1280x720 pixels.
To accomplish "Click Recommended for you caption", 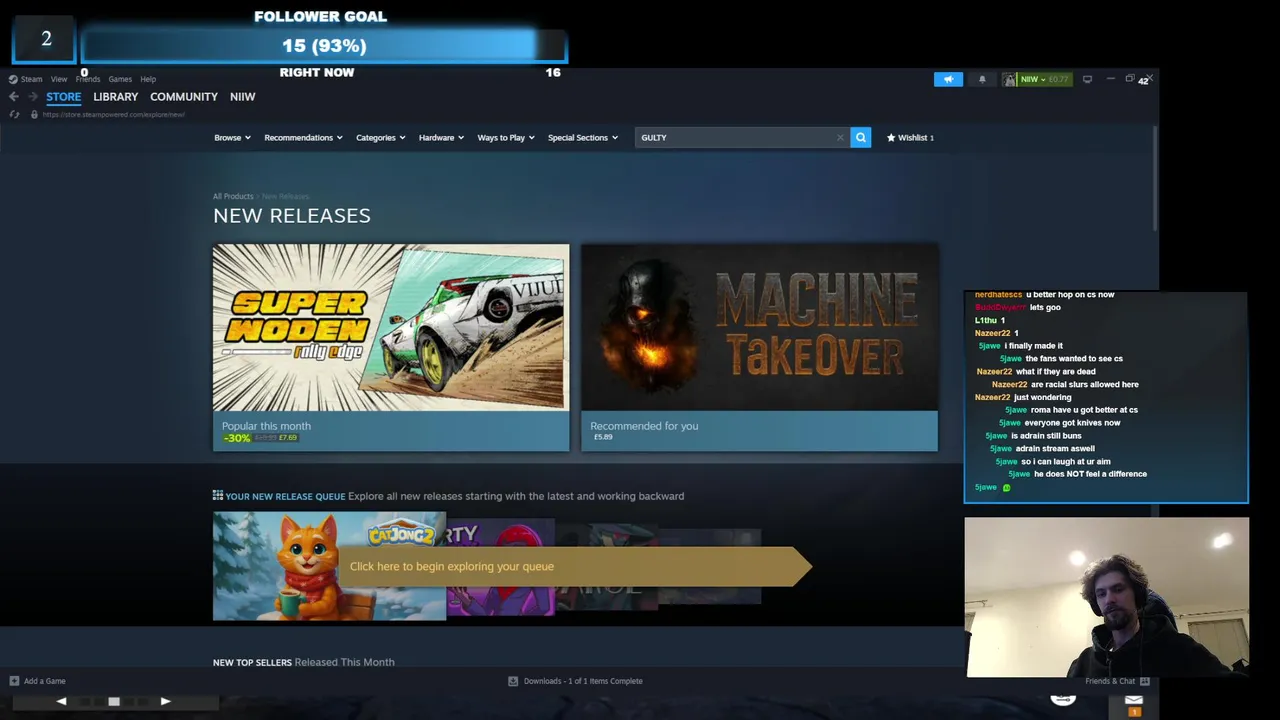I will tap(644, 426).
